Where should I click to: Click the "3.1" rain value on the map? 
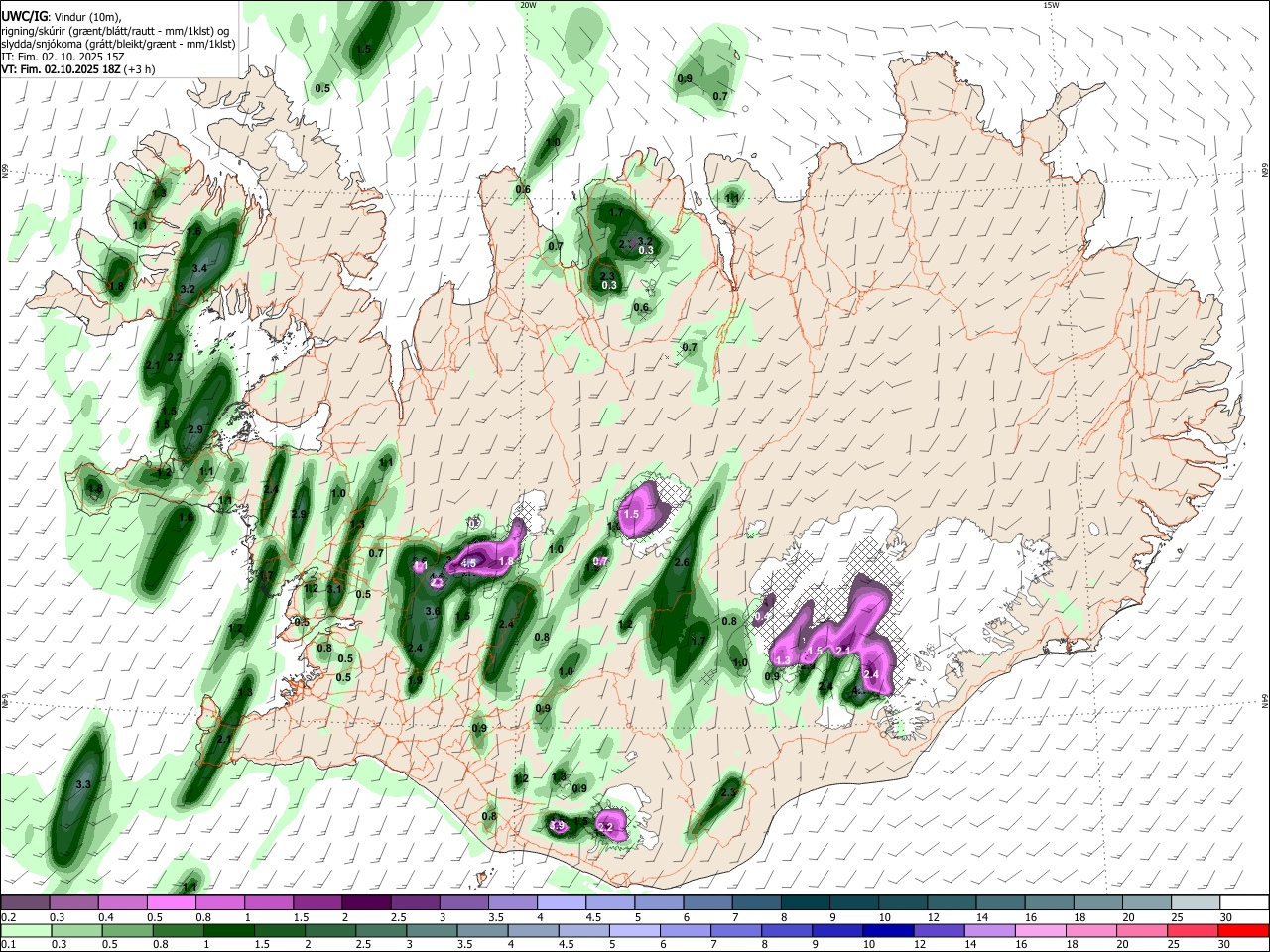coord(334,589)
